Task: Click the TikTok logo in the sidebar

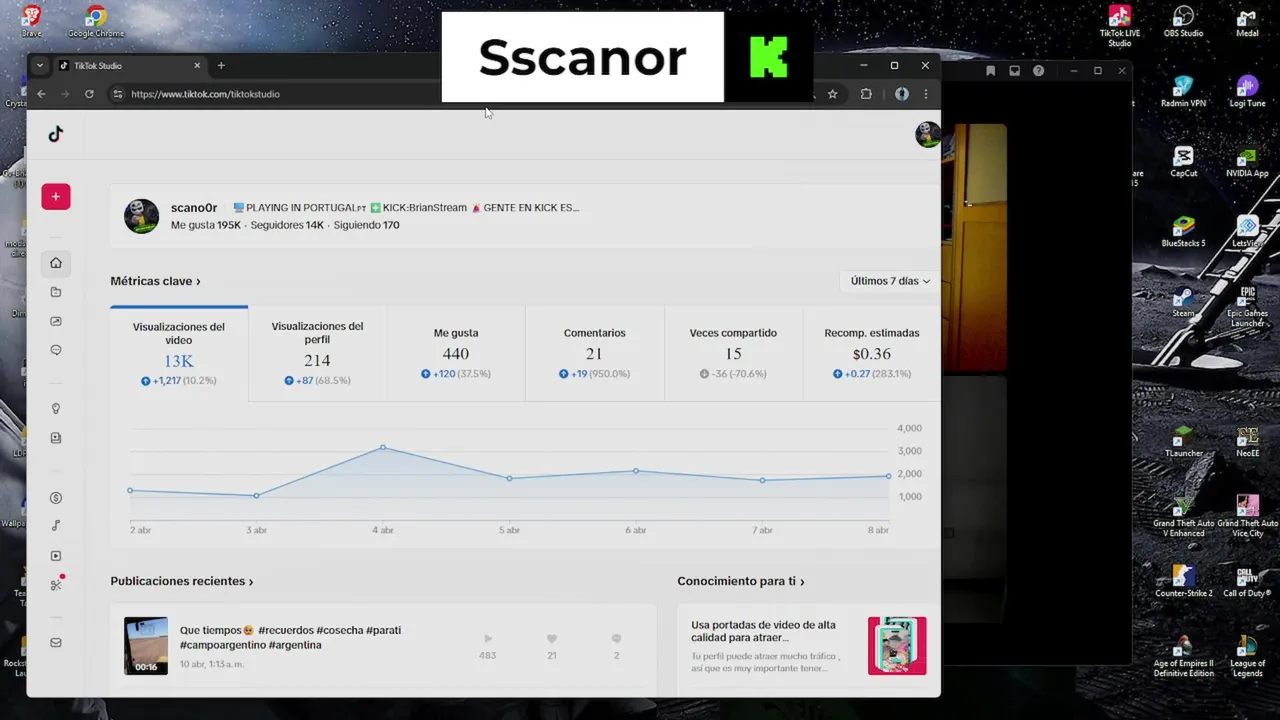Action: click(x=56, y=134)
